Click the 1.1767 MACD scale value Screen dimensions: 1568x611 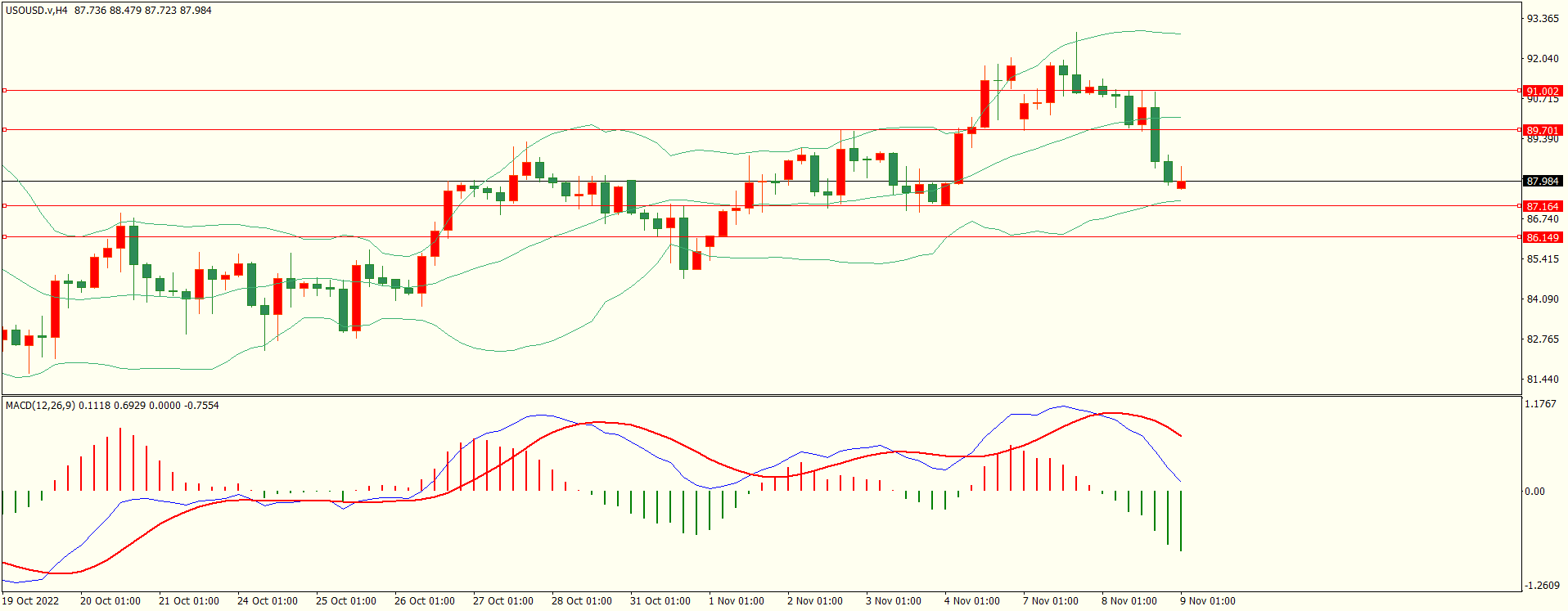(x=1542, y=404)
